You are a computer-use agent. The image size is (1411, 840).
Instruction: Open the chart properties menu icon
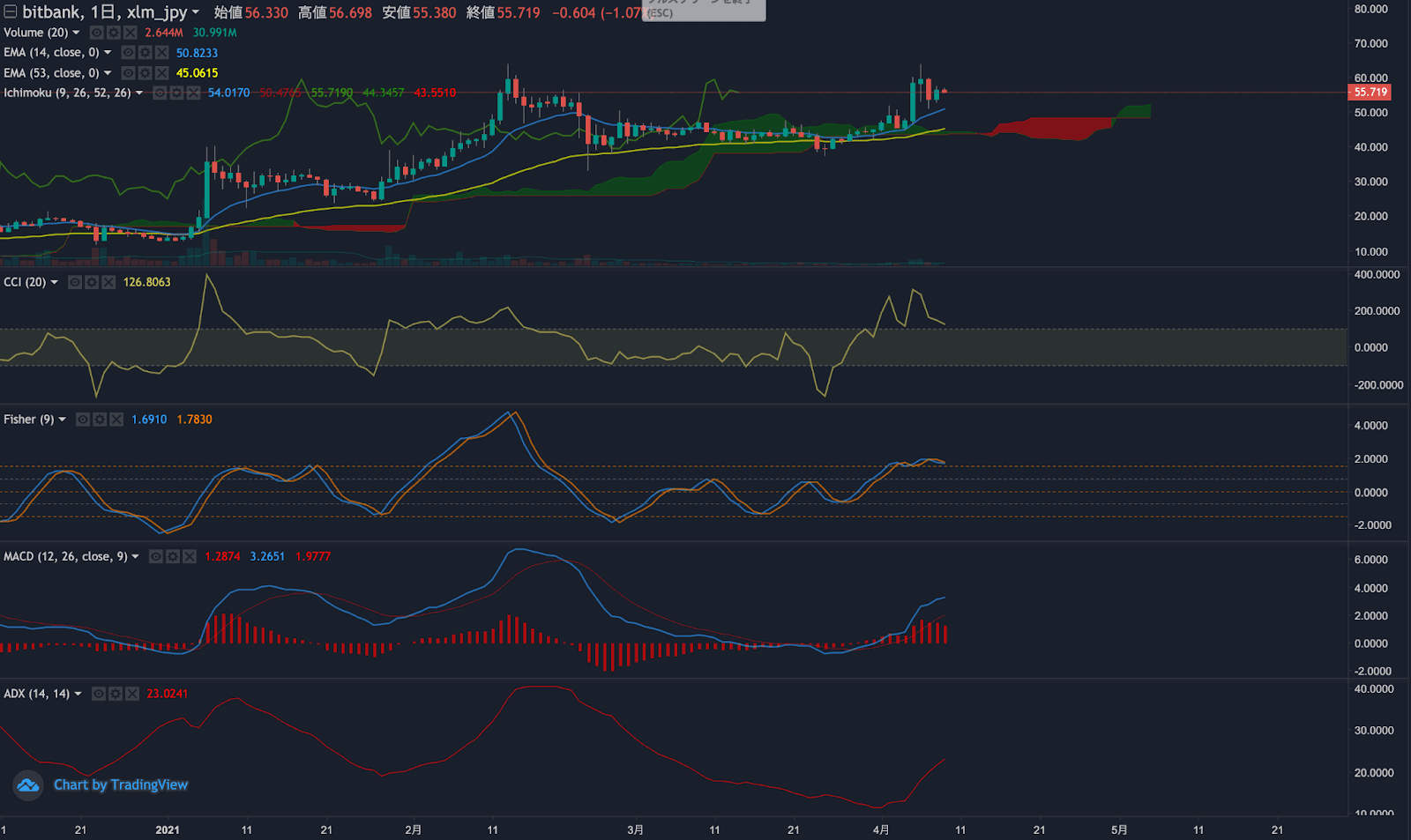point(9,12)
